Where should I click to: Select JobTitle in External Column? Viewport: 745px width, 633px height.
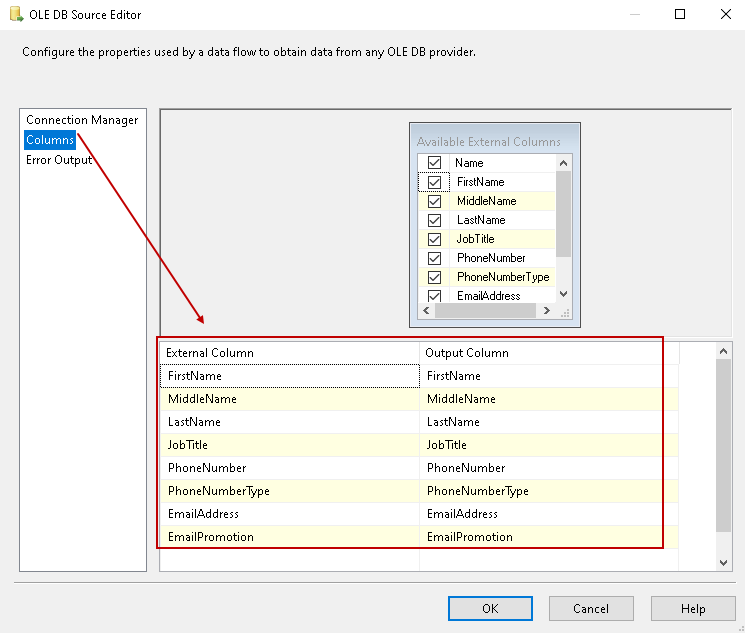point(290,445)
